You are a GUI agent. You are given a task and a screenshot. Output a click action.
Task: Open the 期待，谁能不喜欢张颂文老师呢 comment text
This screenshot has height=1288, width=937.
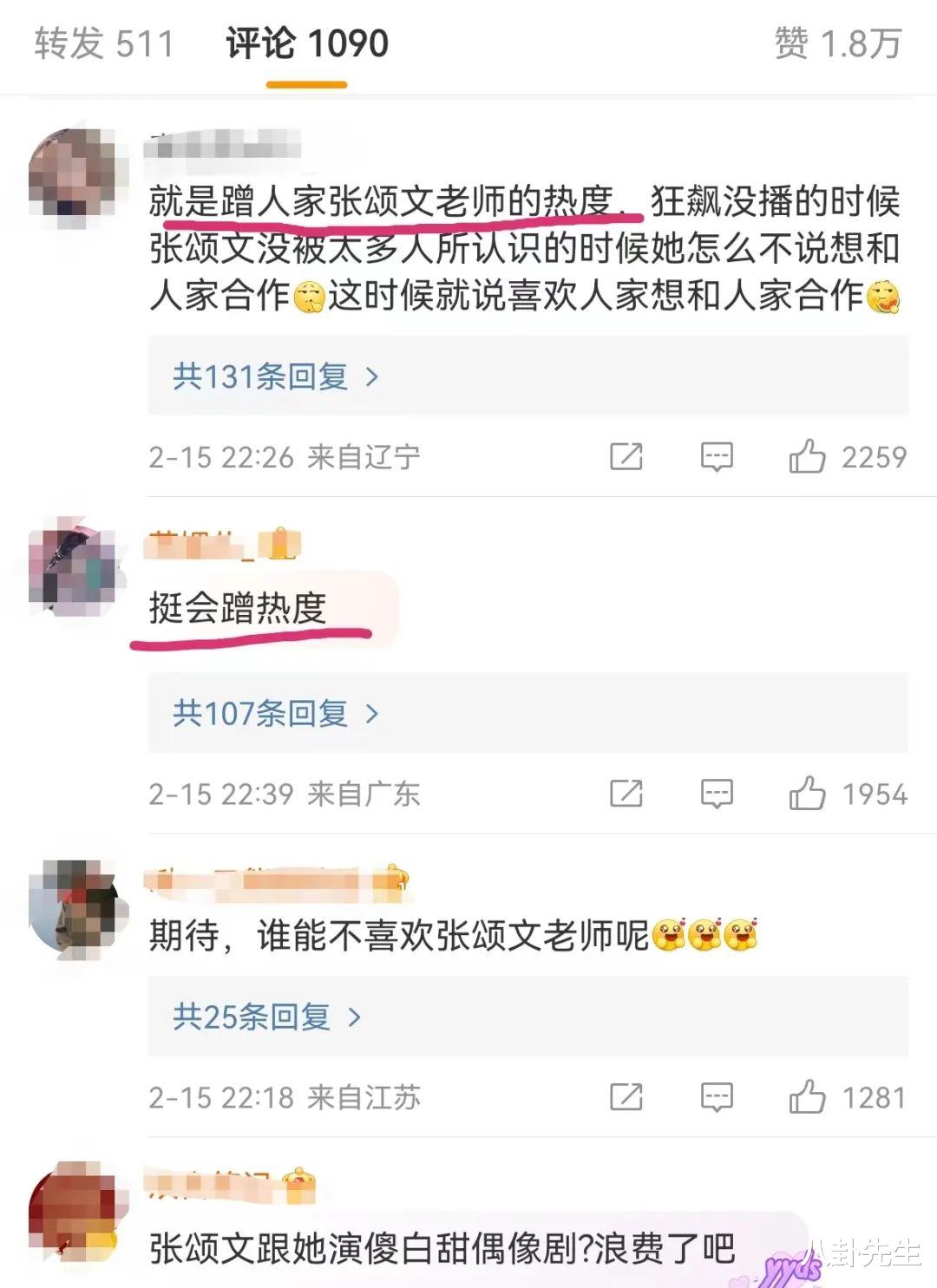453,935
